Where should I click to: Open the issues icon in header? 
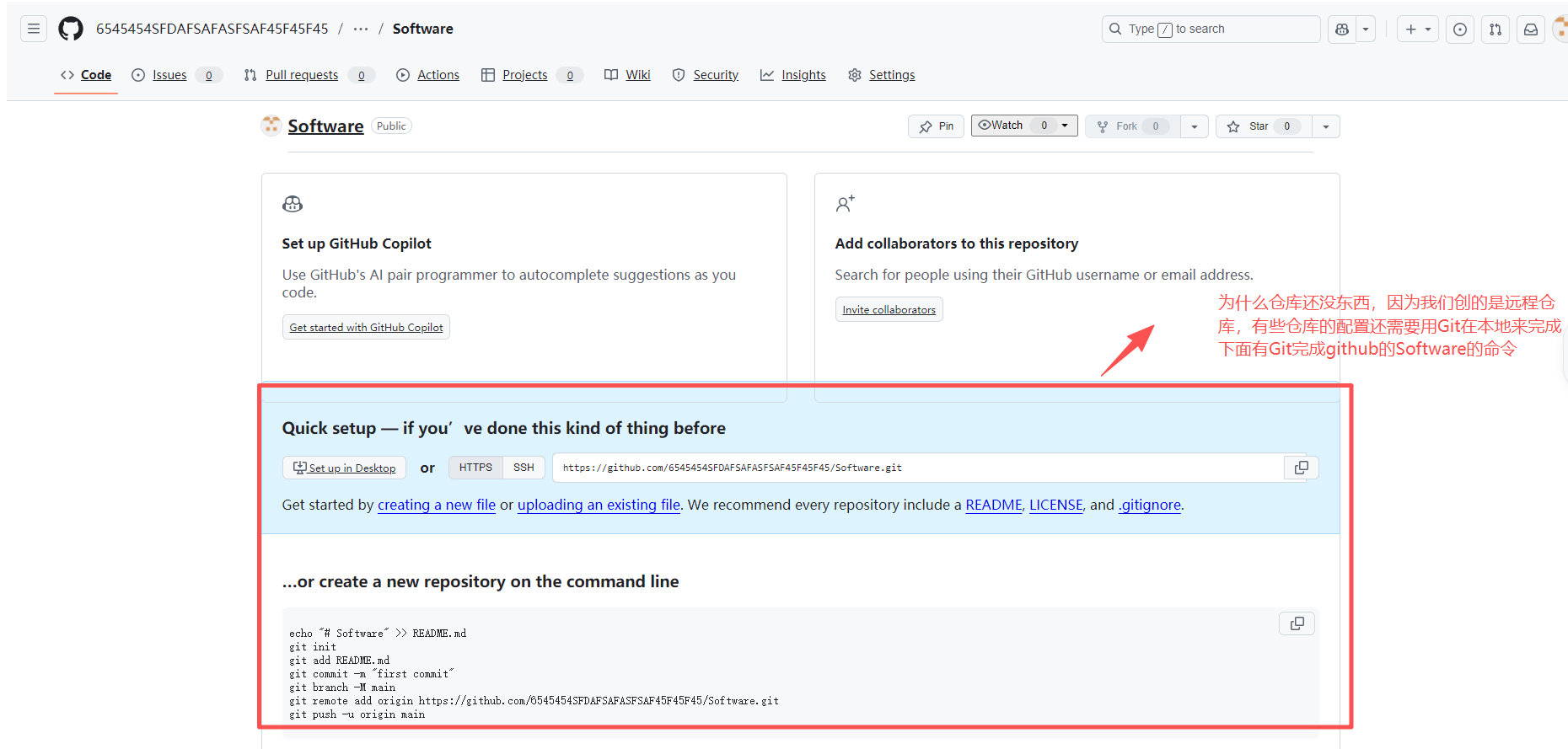coord(1460,29)
